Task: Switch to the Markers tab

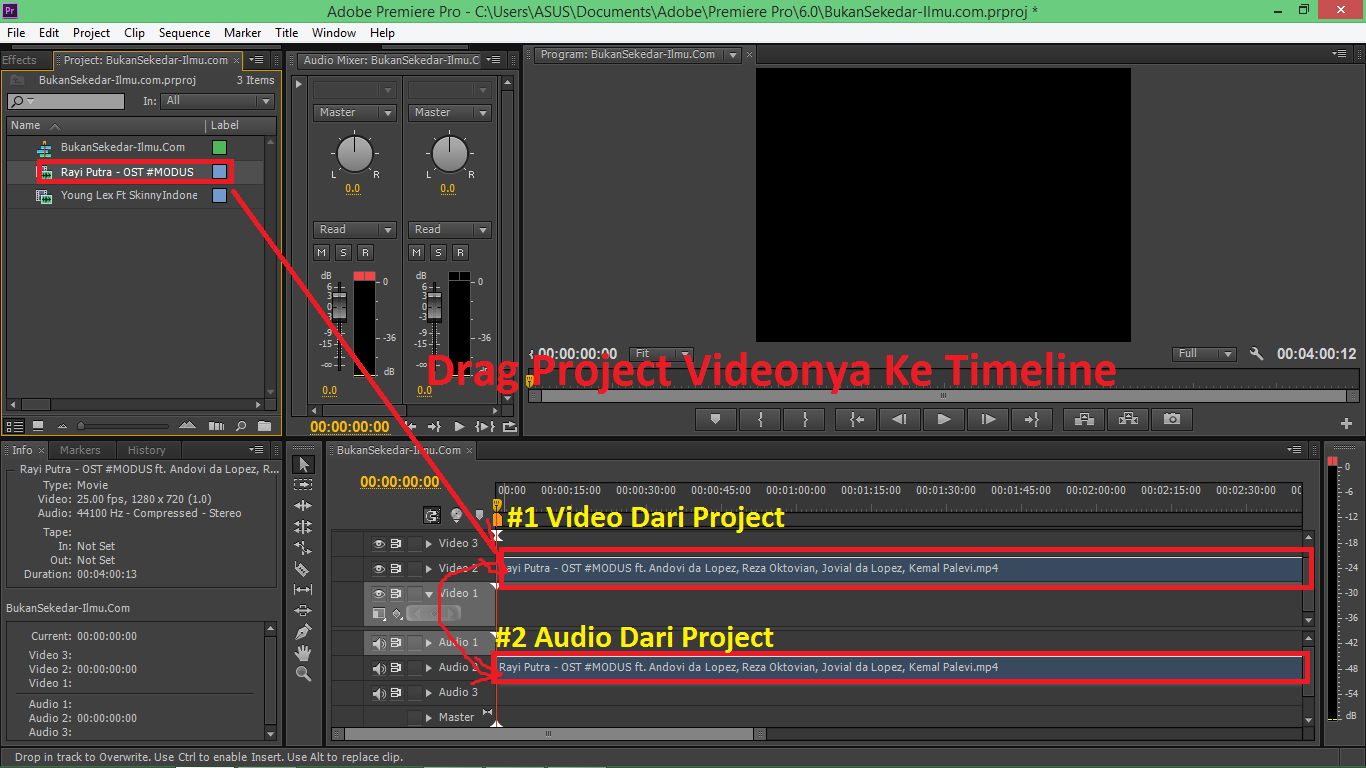Action: click(x=80, y=450)
